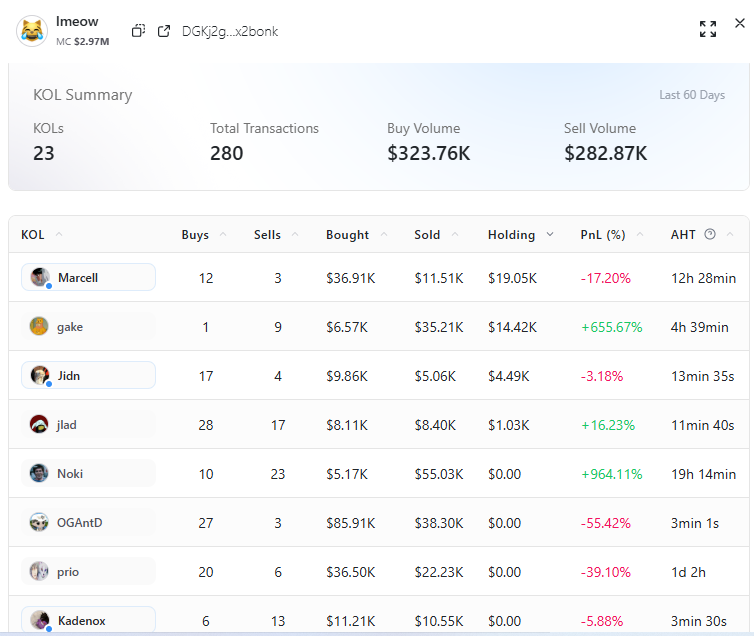Open Jidn's KOL profile
This screenshot has width=754, height=636.
pos(88,375)
